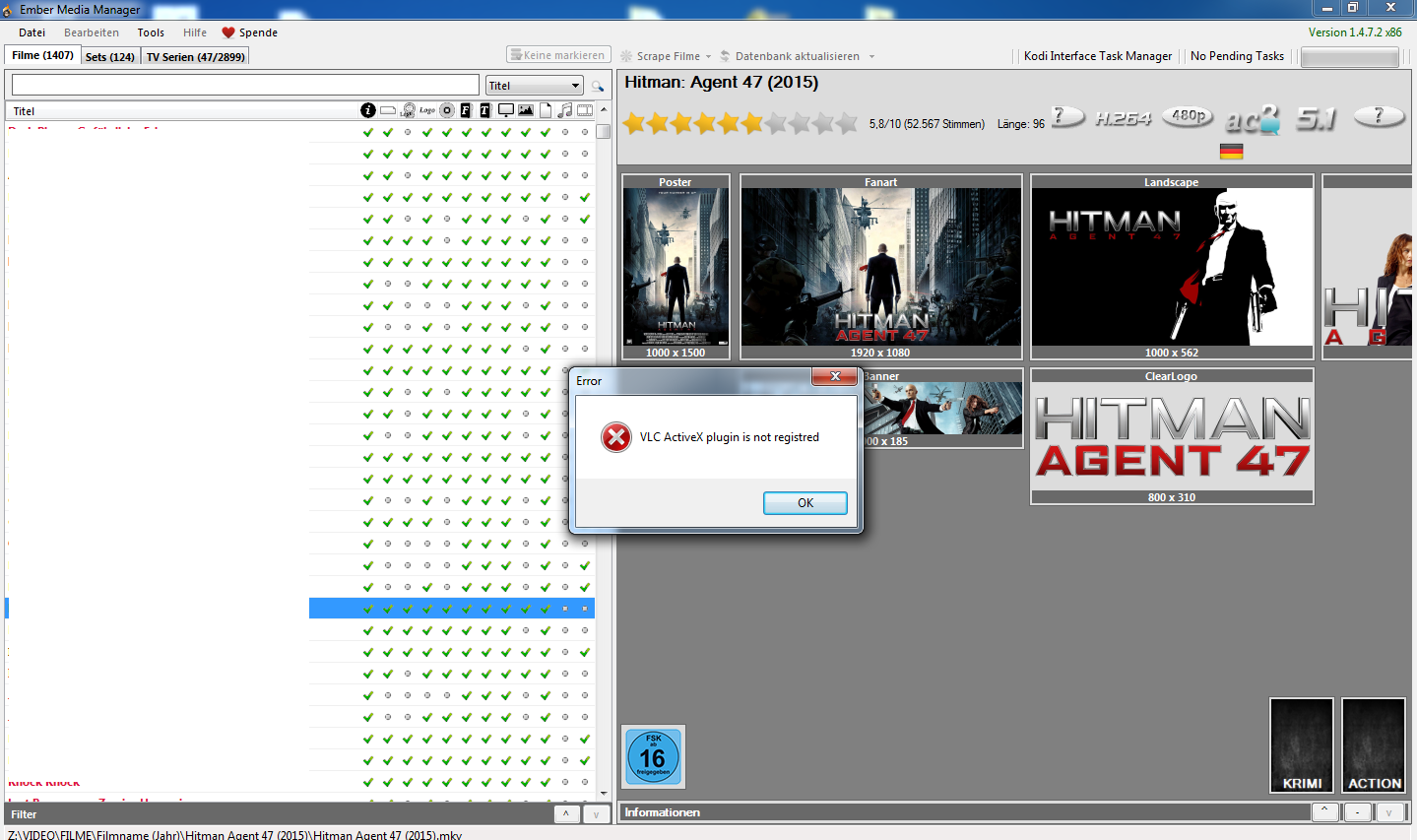
Task: Expand the Filter panel up arrow
Action: [x=566, y=813]
